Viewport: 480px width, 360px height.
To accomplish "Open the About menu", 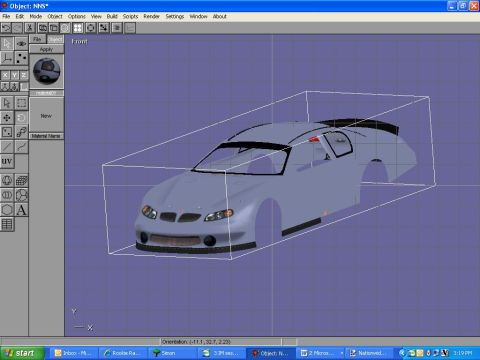I will pos(220,16).
